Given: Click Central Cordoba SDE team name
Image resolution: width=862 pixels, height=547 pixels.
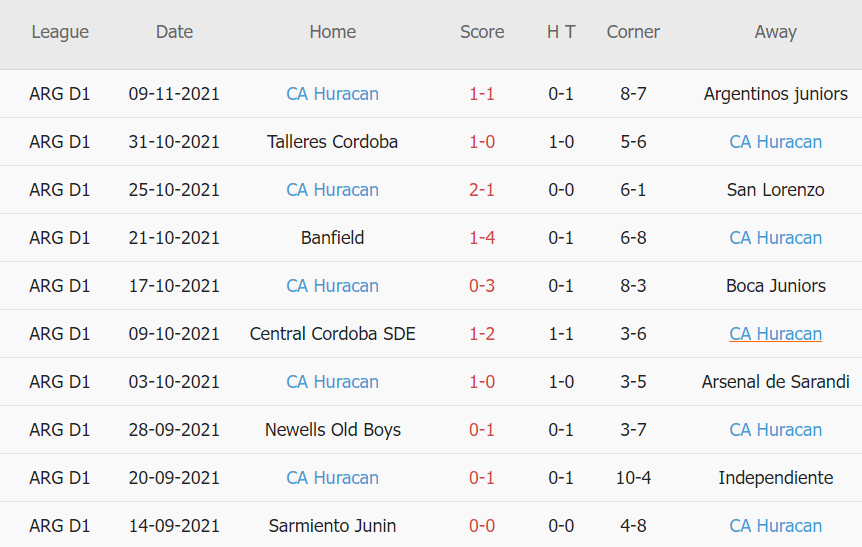Looking at the screenshot, I should pos(332,334).
